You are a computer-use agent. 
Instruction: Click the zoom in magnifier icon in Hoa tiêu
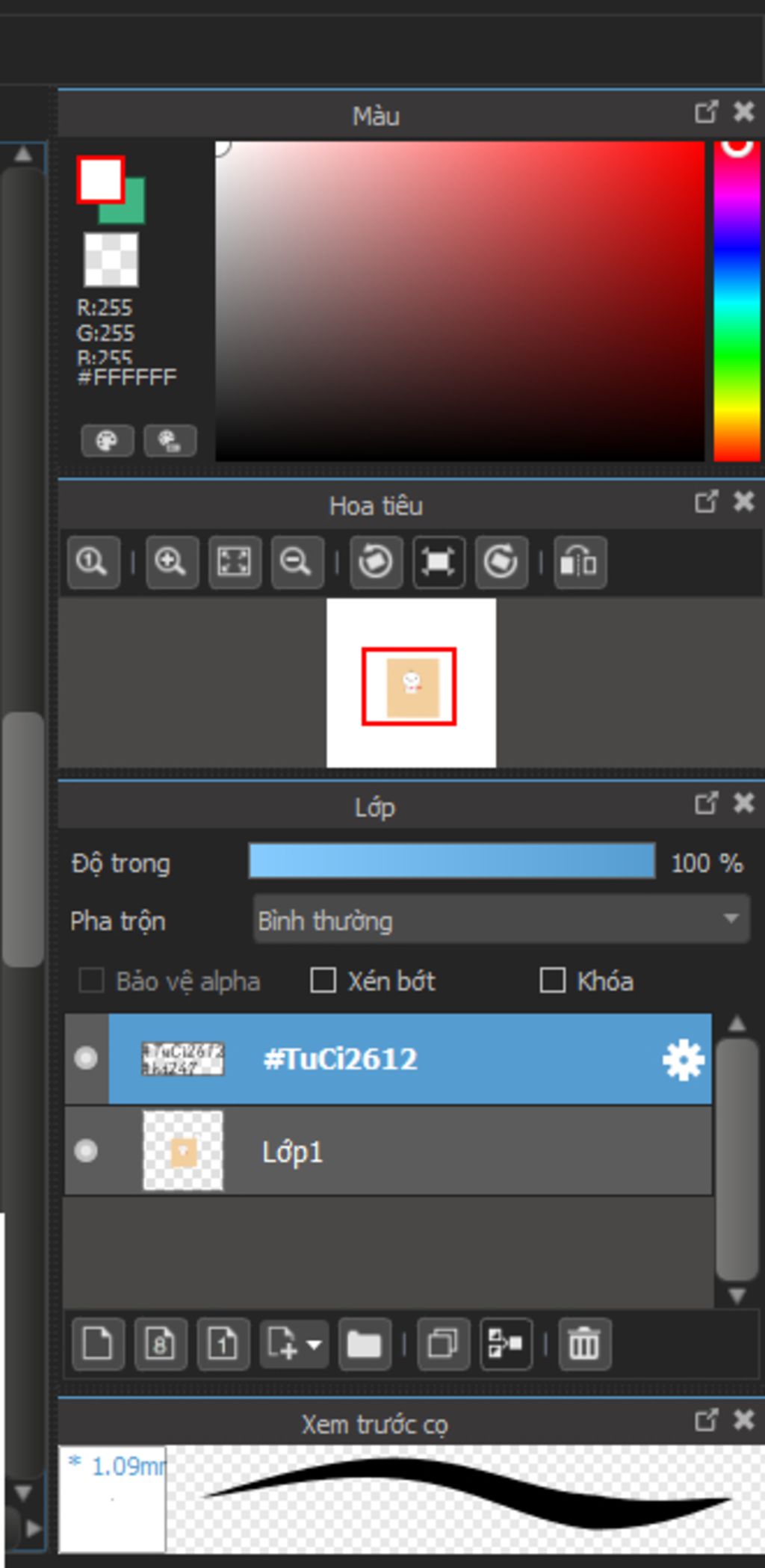(x=172, y=562)
